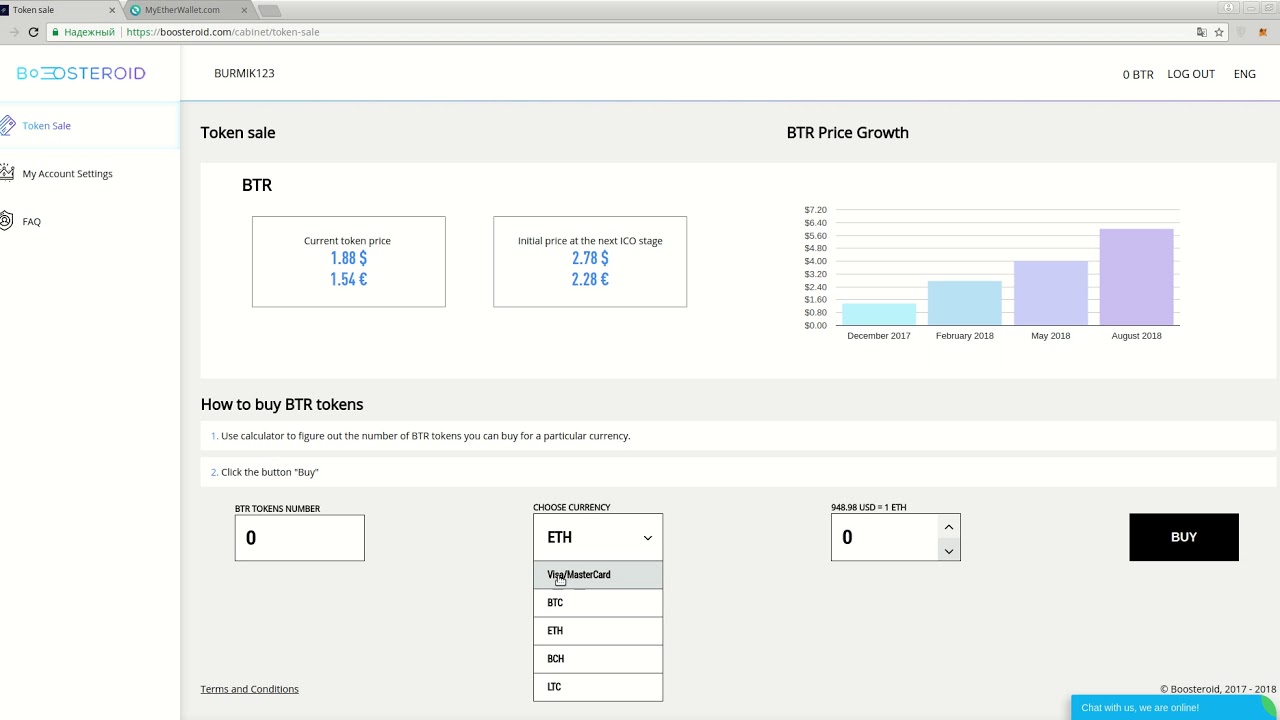Click the current price 1.54 € value
The width and height of the screenshot is (1280, 720).
(349, 279)
